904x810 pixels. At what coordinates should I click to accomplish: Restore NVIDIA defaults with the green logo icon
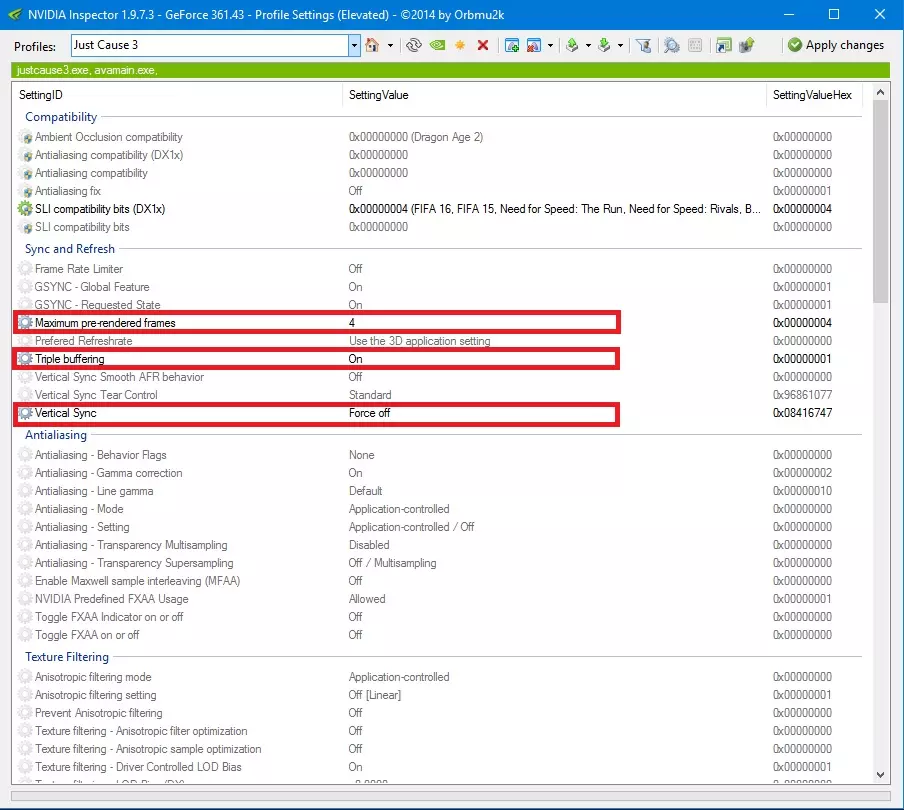[x=438, y=45]
